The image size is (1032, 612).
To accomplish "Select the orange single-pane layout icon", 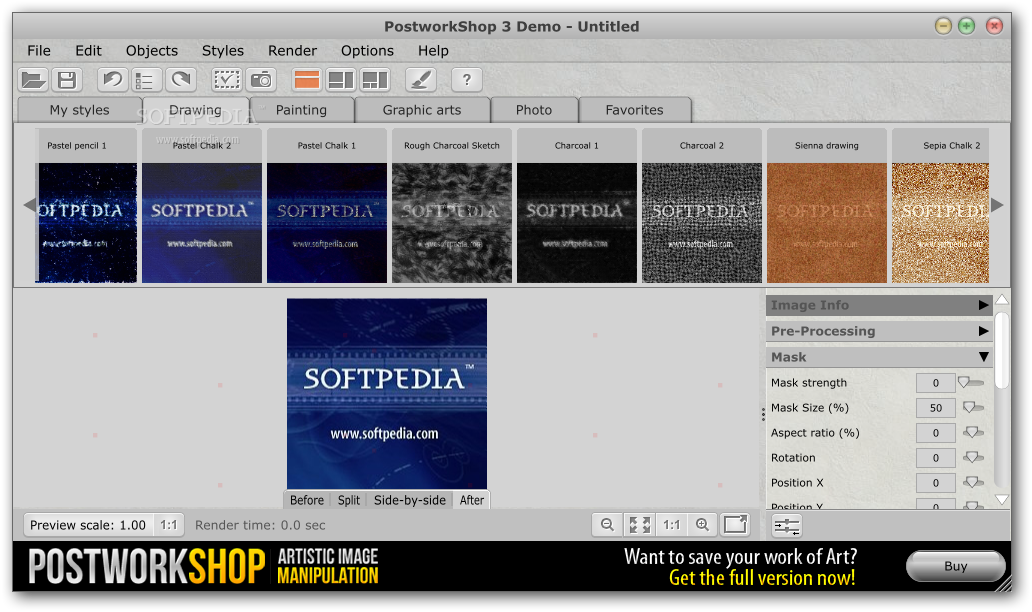I will click(307, 80).
